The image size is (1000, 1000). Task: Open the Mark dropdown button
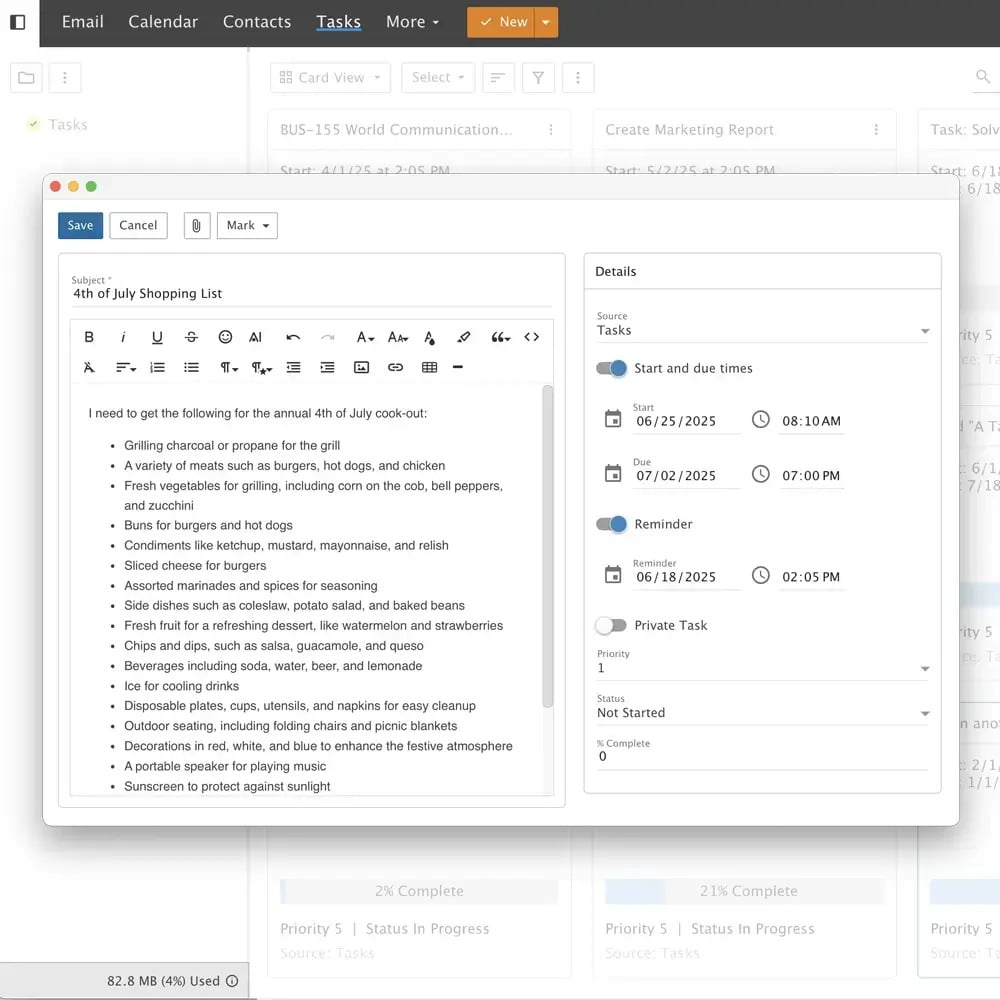pos(247,226)
